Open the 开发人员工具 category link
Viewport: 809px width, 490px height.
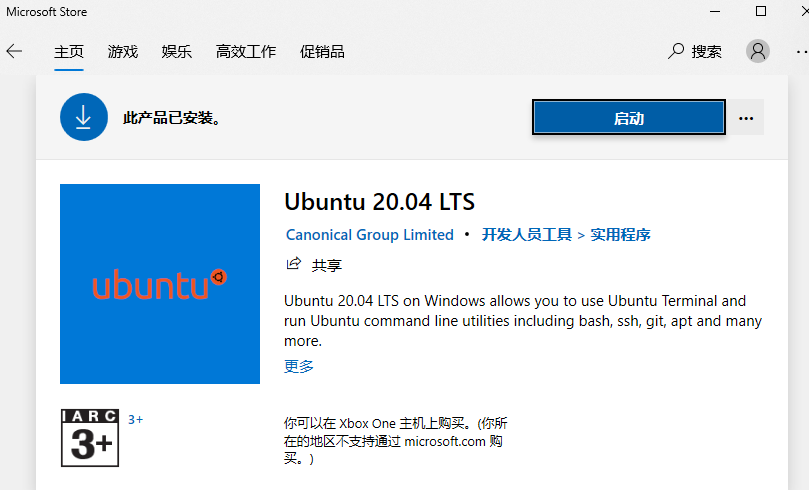point(527,235)
